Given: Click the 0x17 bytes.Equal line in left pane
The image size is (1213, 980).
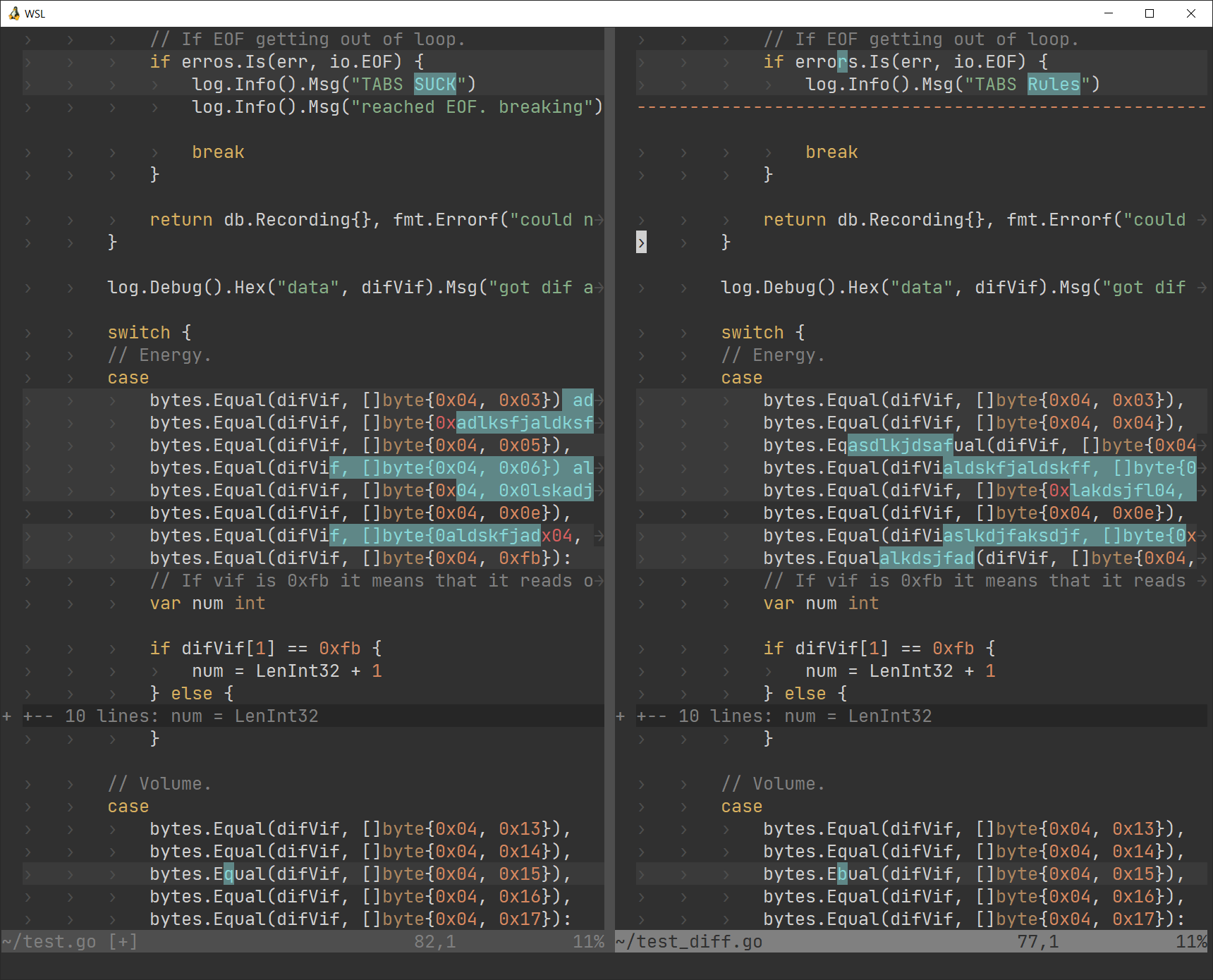Looking at the screenshot, I should [360, 919].
